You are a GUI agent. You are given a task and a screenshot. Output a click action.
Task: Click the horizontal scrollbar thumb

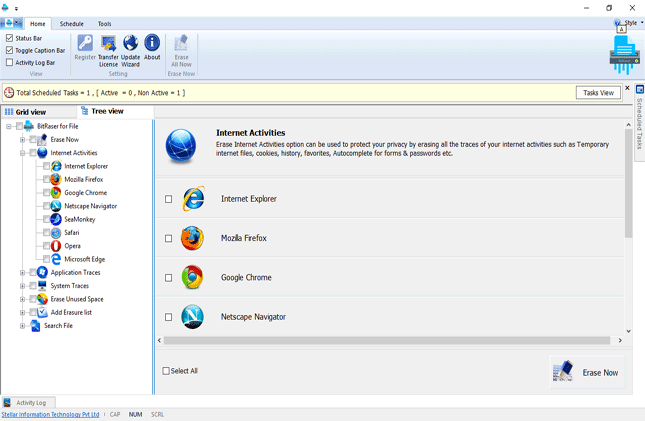point(387,340)
